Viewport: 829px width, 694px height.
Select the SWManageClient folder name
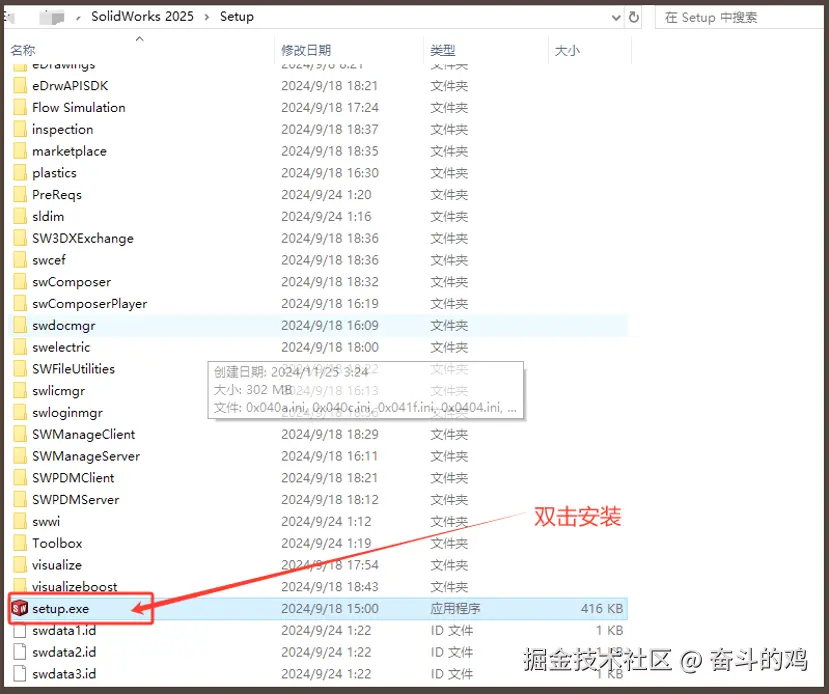(x=84, y=434)
